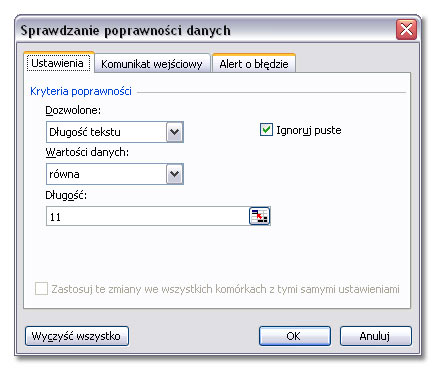The width and height of the screenshot is (436, 370).
Task: Click the range selector icon in Długość field
Action: pos(259,216)
